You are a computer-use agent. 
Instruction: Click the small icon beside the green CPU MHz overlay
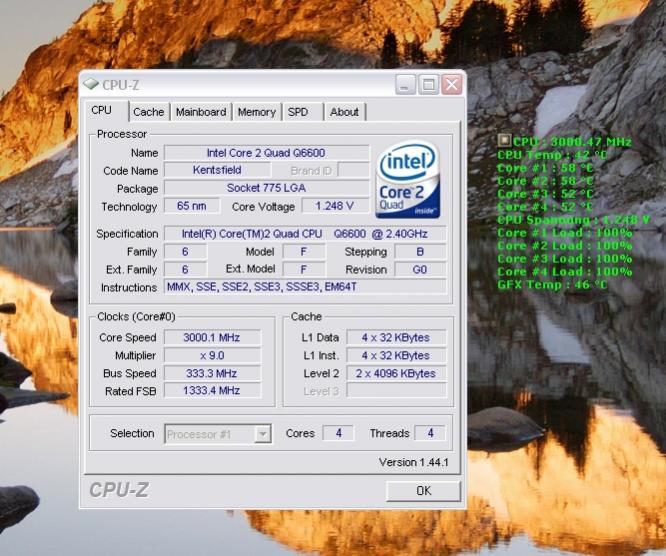coord(505,140)
